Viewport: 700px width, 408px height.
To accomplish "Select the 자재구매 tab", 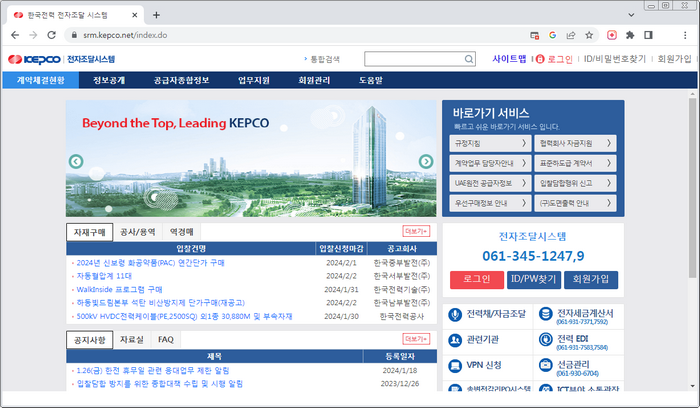I will [x=89, y=233].
